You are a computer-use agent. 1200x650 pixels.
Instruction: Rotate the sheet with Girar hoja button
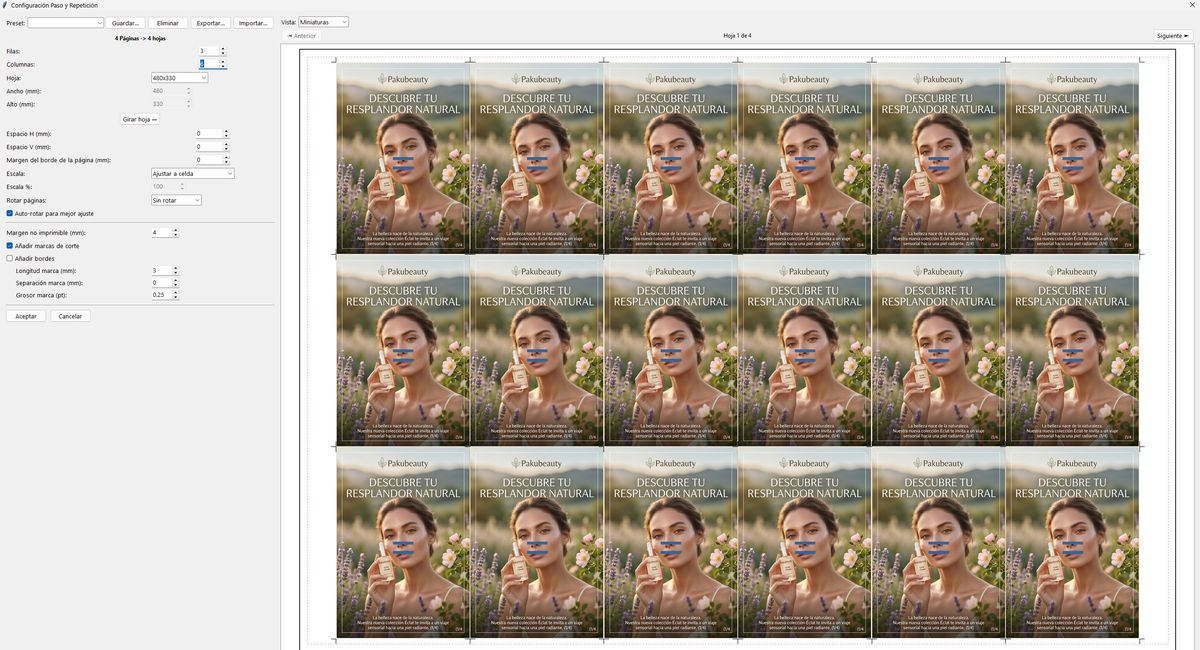140,119
